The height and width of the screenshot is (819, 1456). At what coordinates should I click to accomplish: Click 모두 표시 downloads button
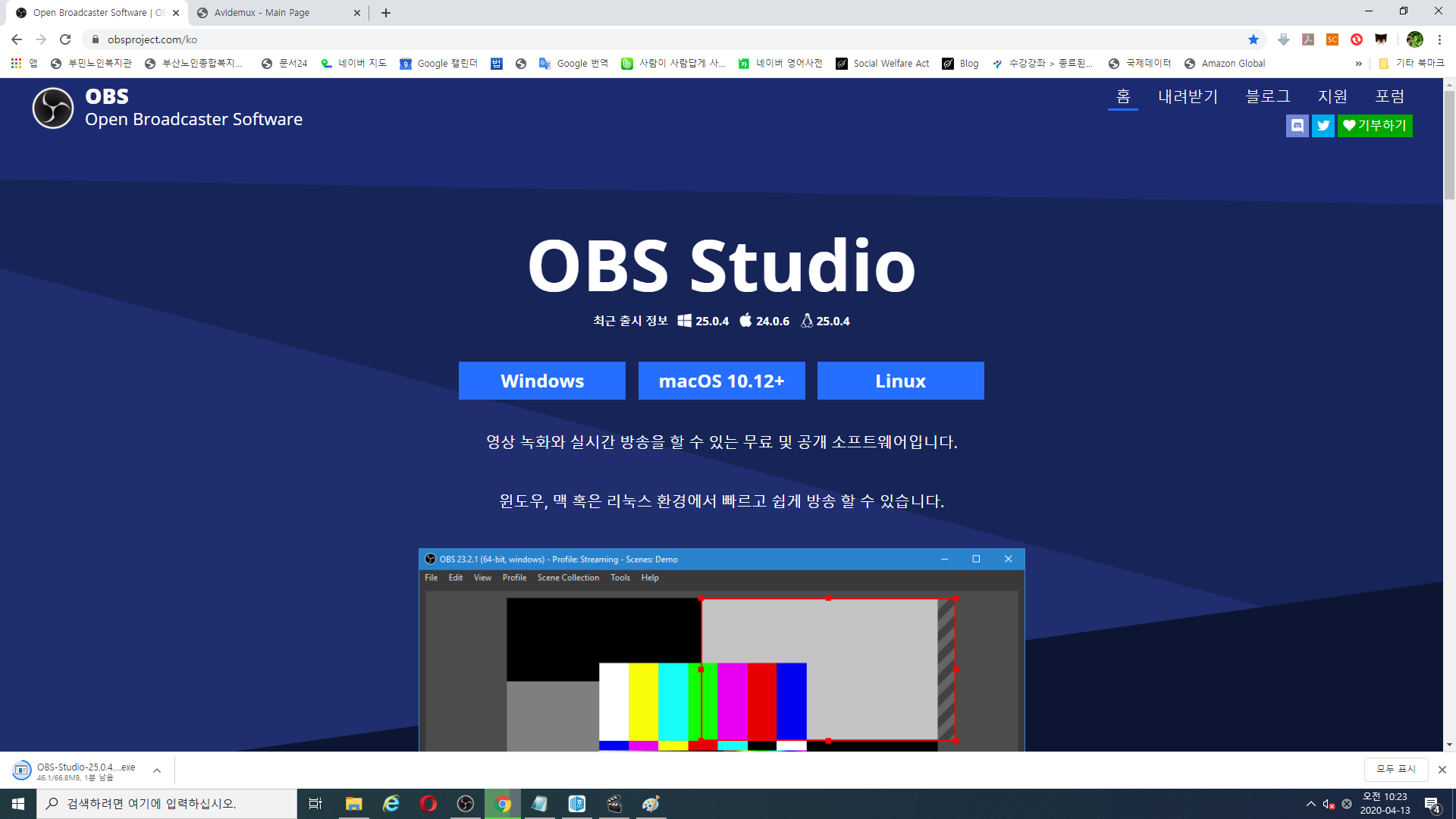[x=1395, y=769]
